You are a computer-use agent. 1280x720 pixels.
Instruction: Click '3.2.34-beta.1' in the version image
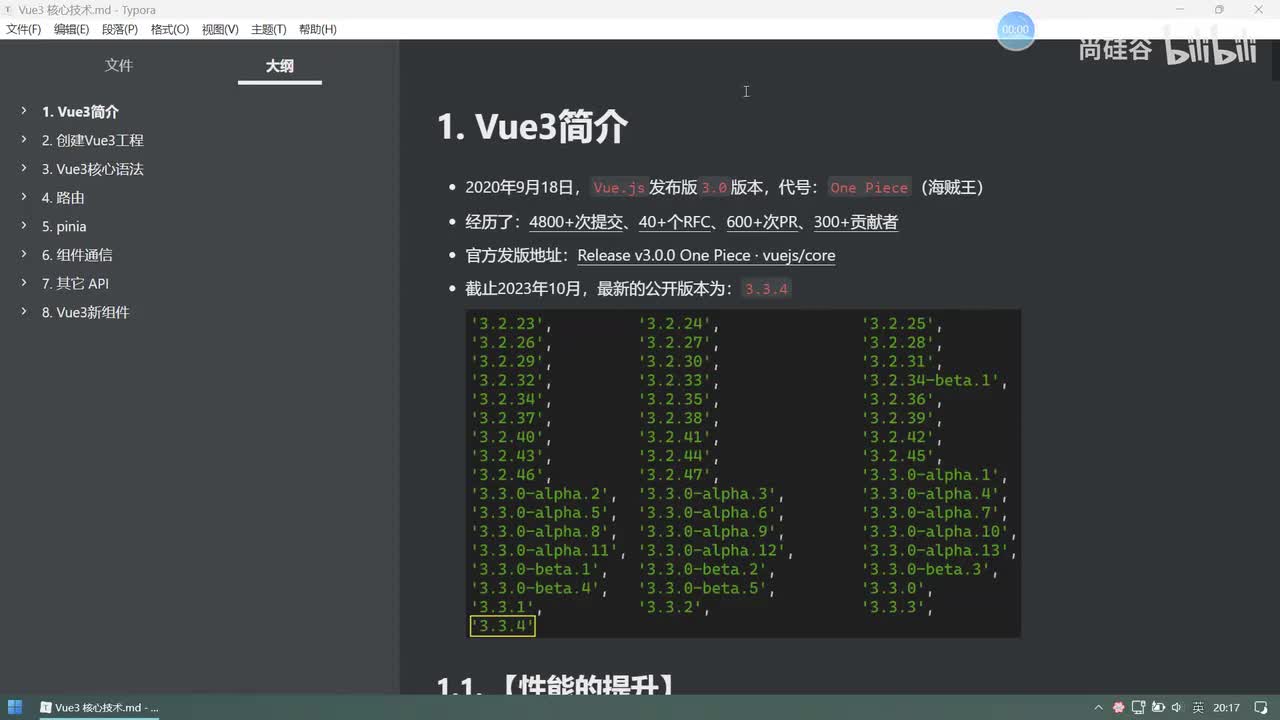(932, 381)
